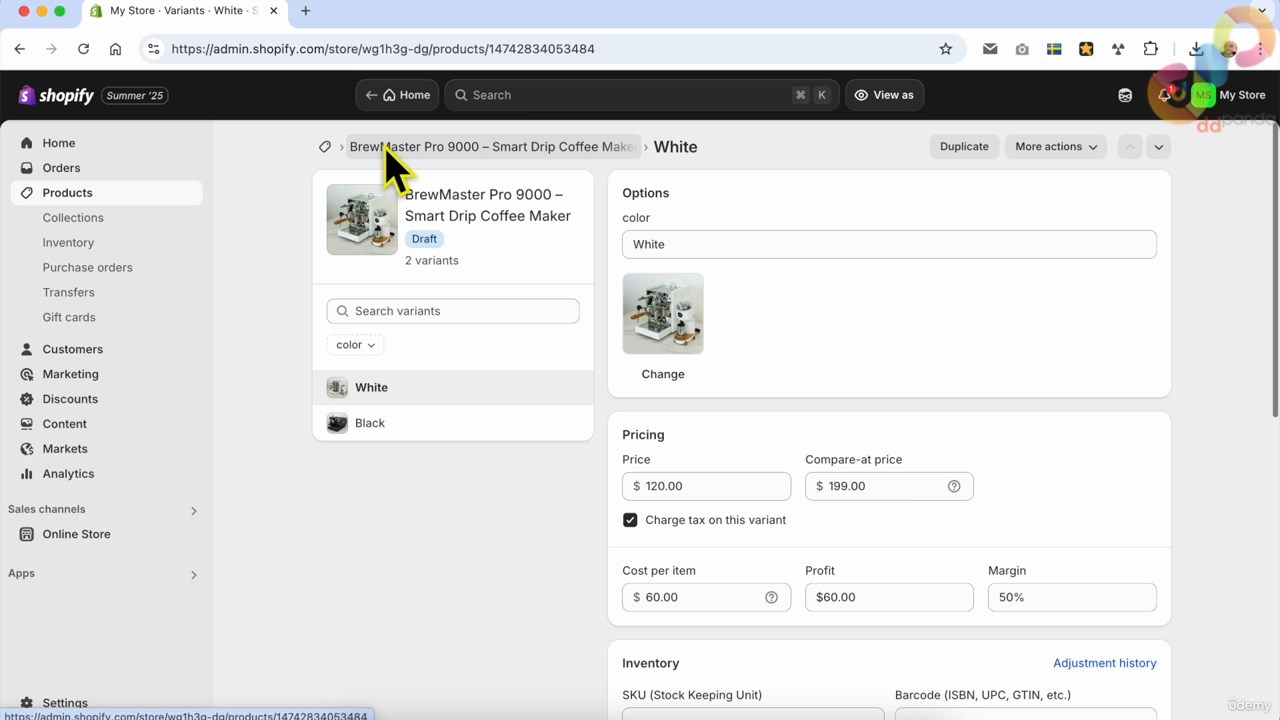This screenshot has width=1280, height=720.
Task: Open the color filter dropdown
Action: click(x=355, y=345)
